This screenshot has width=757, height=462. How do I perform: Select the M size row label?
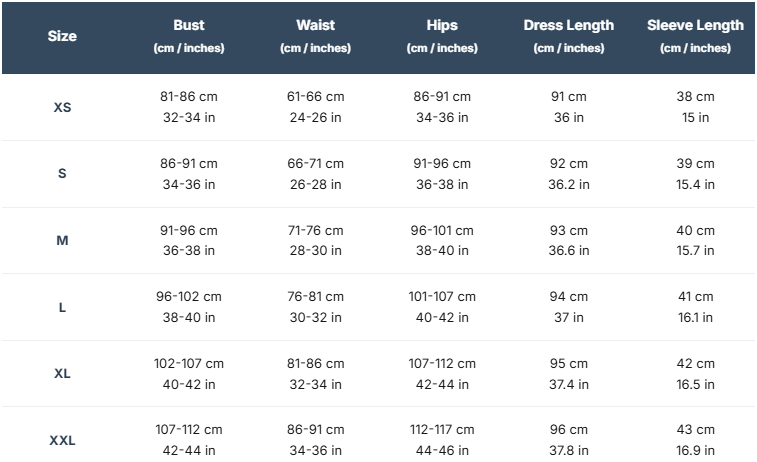point(62,240)
